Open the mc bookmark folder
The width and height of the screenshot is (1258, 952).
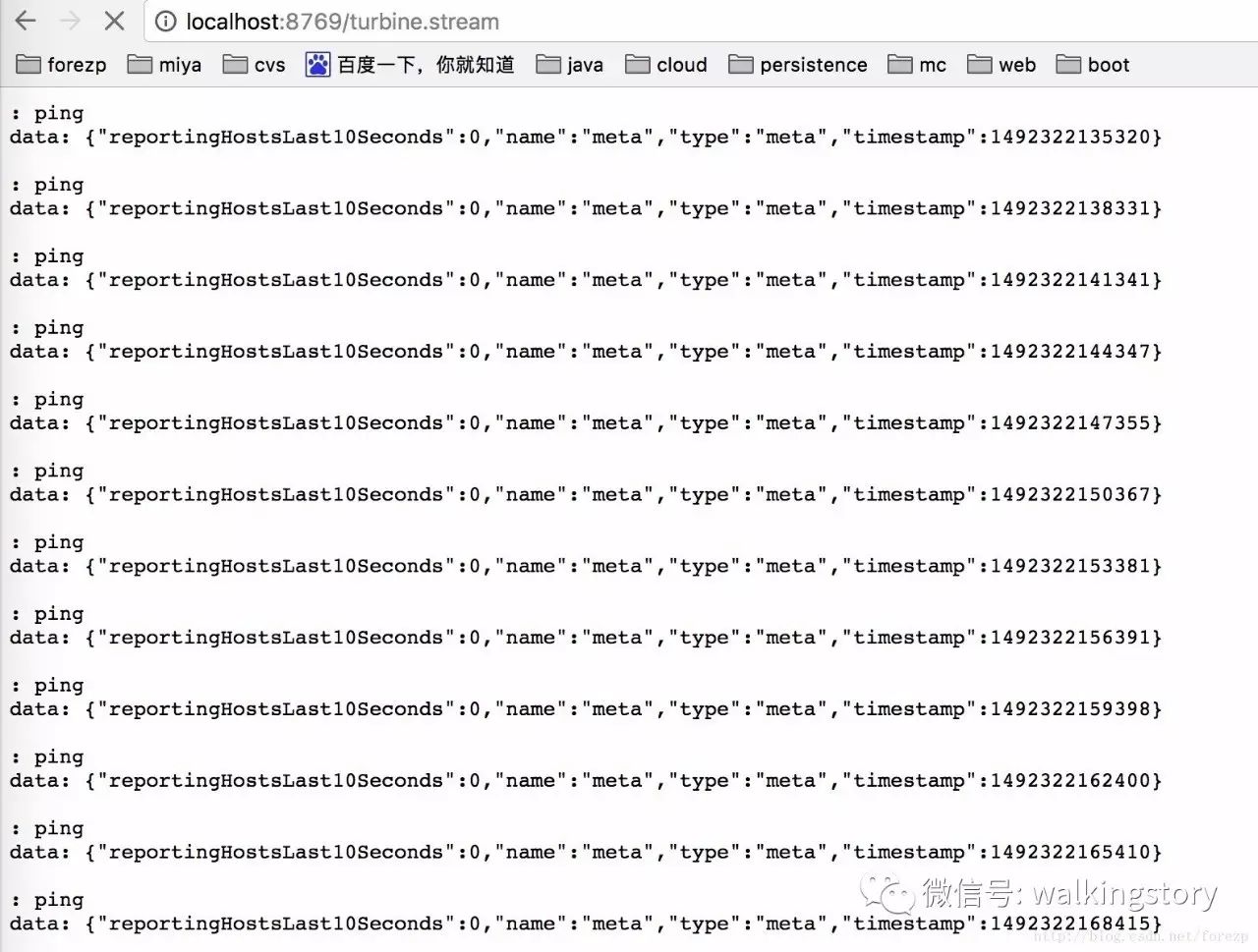[x=917, y=65]
